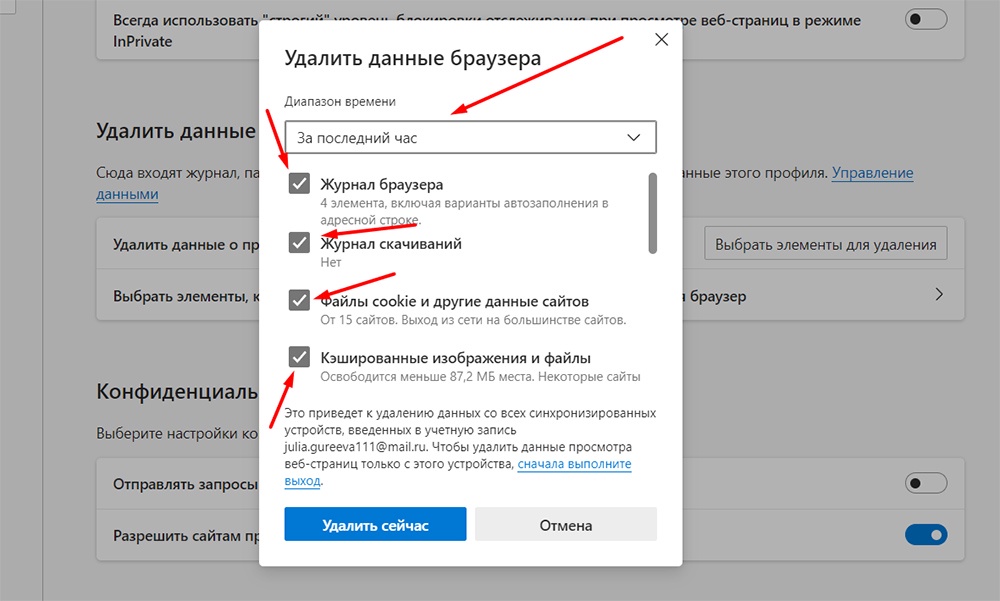Toggle the Отправлять запросы switch

(925, 483)
